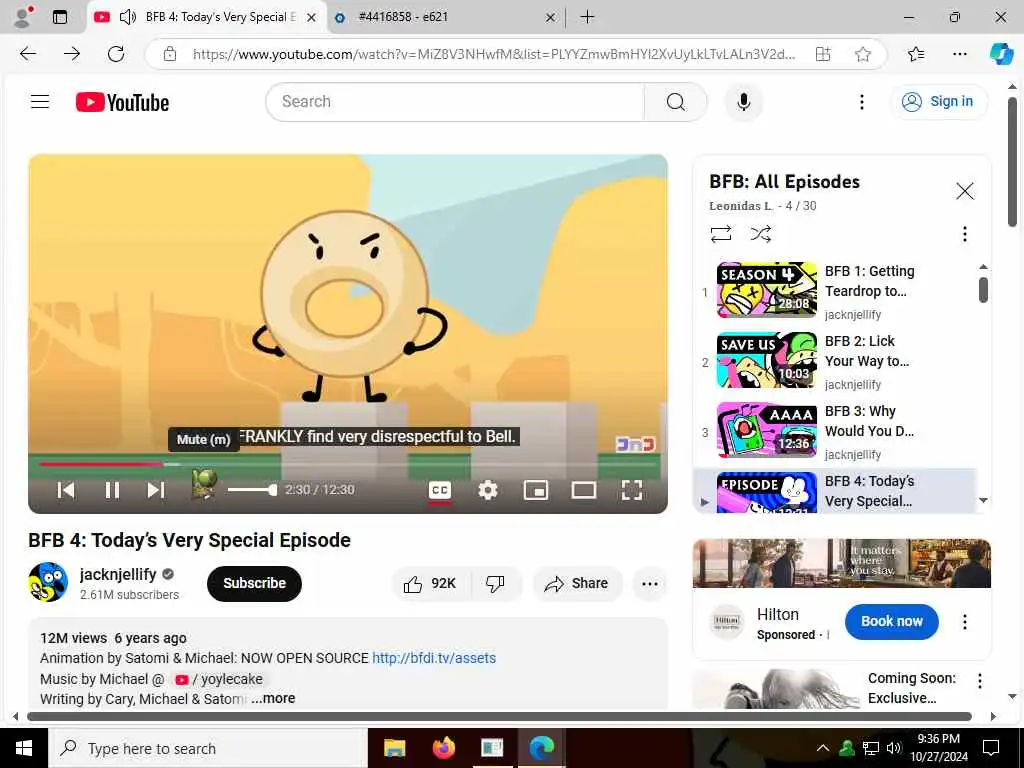The image size is (1024, 768).
Task: Refresh the page
Action: tap(116, 54)
